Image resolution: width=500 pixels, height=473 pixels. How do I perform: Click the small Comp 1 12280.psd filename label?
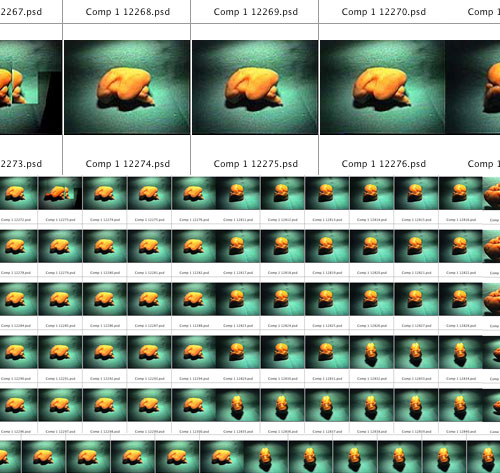[105, 273]
